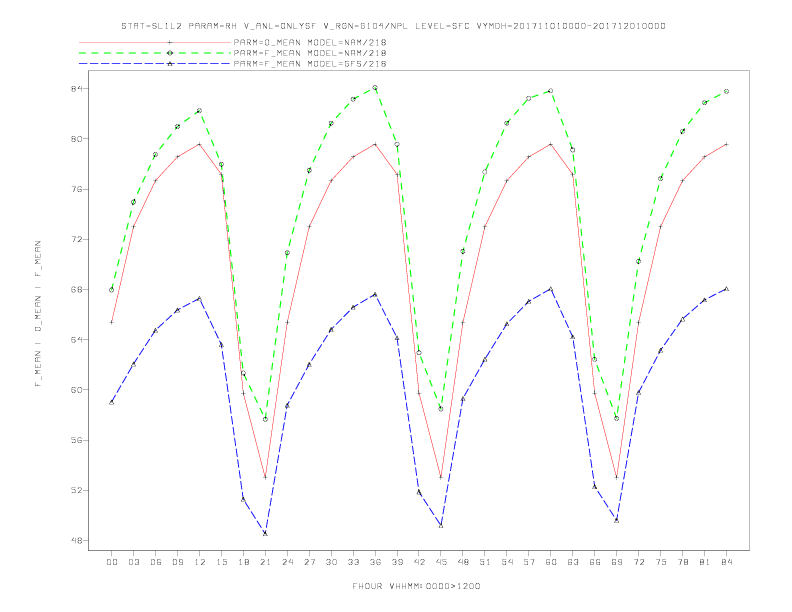Click the x-axis tick label 81
The width and height of the screenshot is (792, 612).
click(x=705, y=562)
